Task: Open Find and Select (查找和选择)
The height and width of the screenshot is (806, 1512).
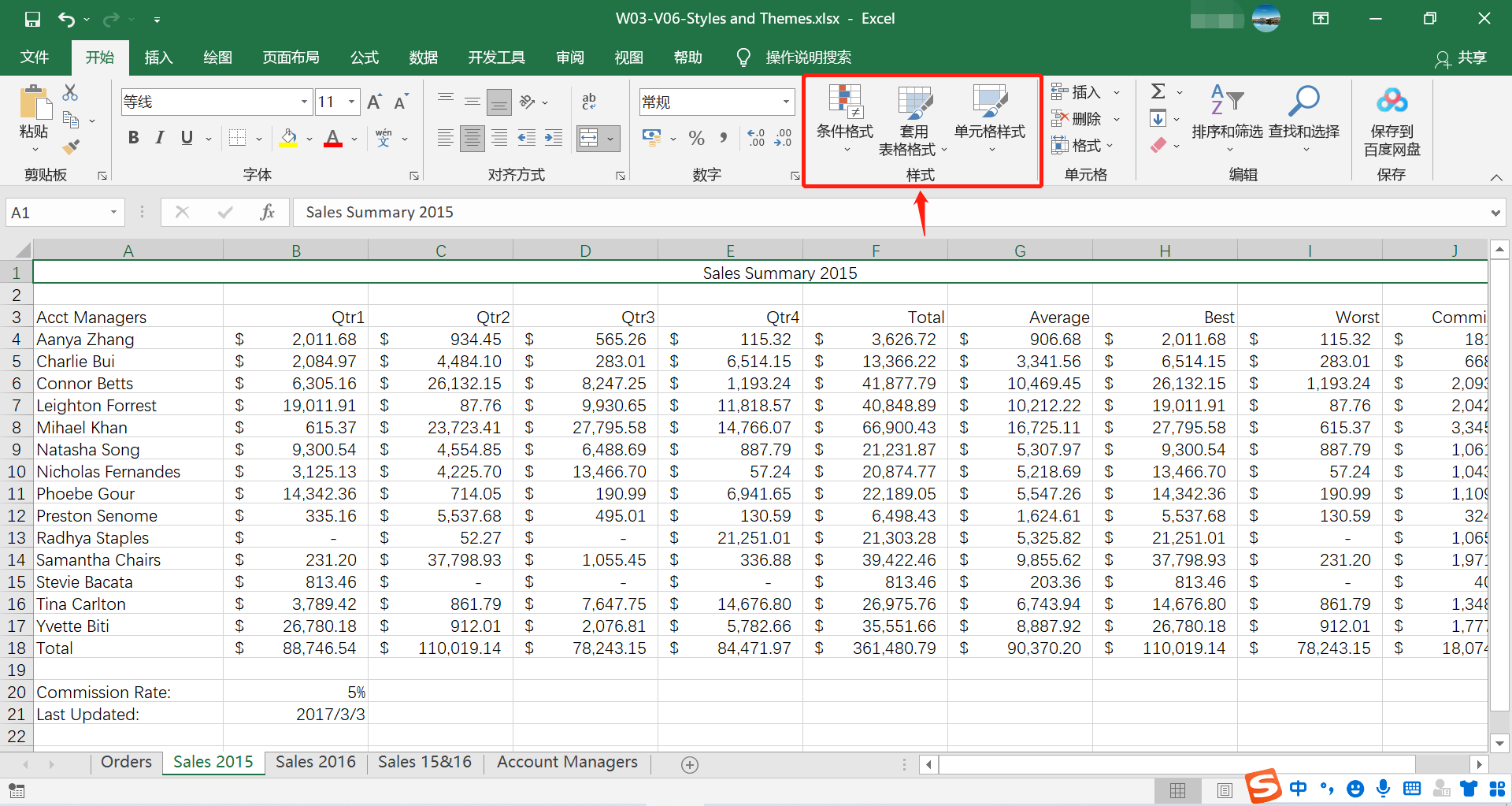Action: pos(1304,118)
